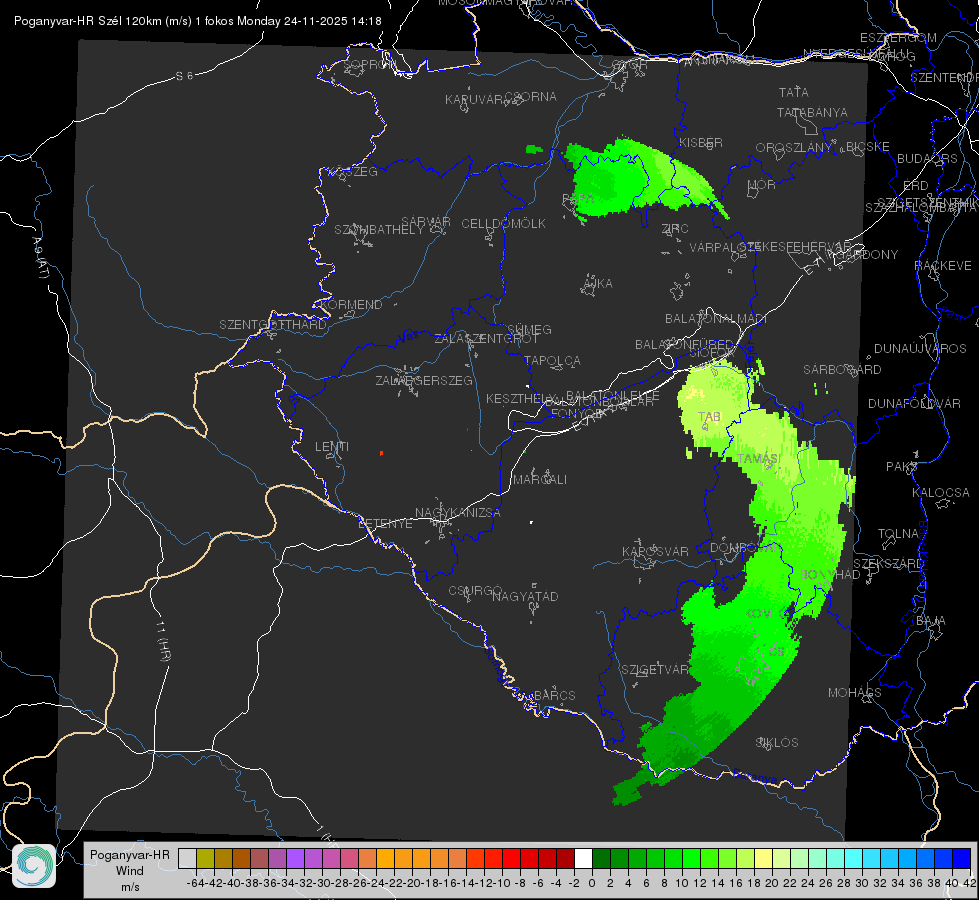Click the SZIGETVÁR label

[655, 670]
